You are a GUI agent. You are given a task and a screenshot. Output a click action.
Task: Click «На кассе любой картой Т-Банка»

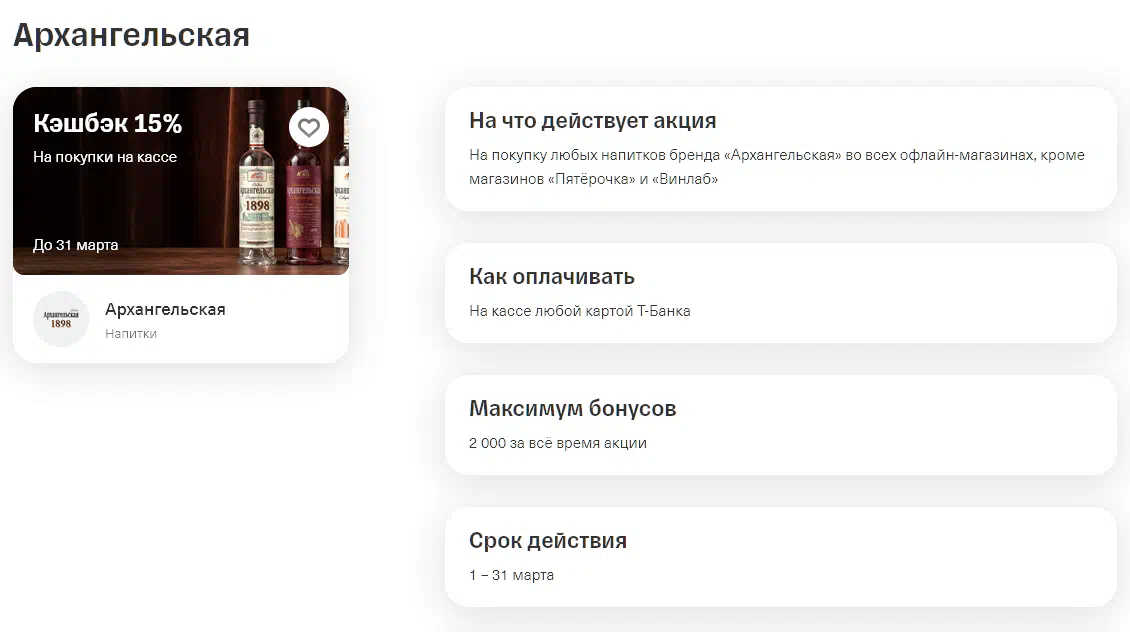coord(579,311)
